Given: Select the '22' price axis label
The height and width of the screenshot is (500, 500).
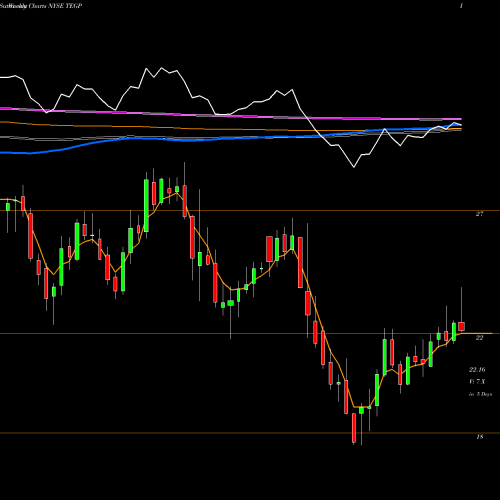Looking at the screenshot, I should pyautogui.click(x=479, y=338).
